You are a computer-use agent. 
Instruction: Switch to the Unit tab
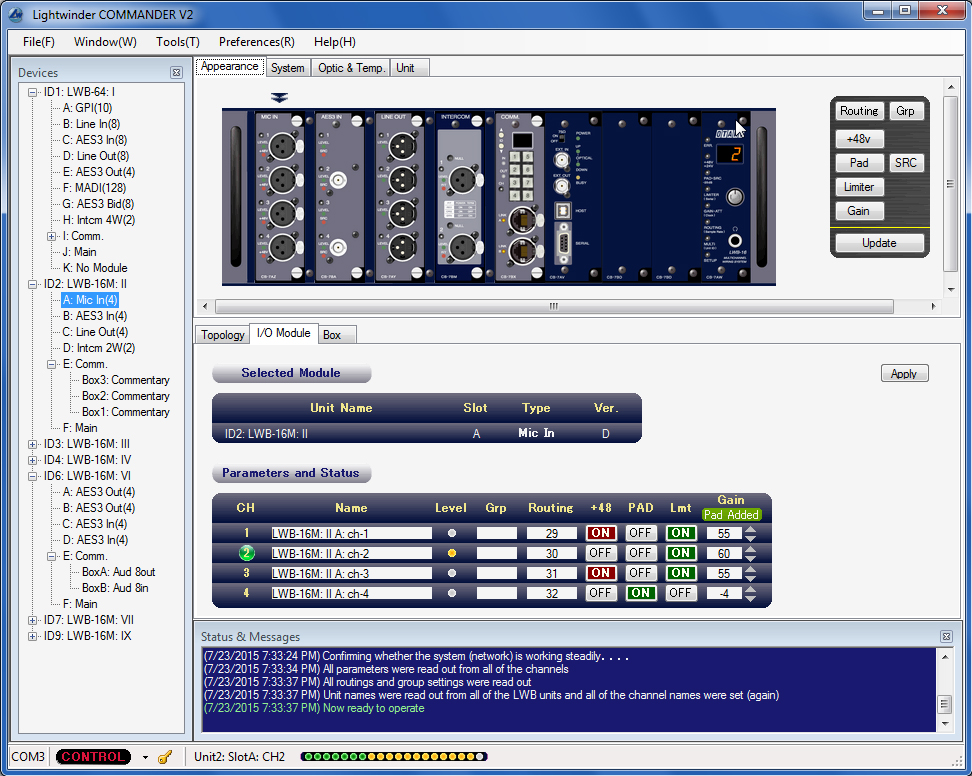coord(409,68)
